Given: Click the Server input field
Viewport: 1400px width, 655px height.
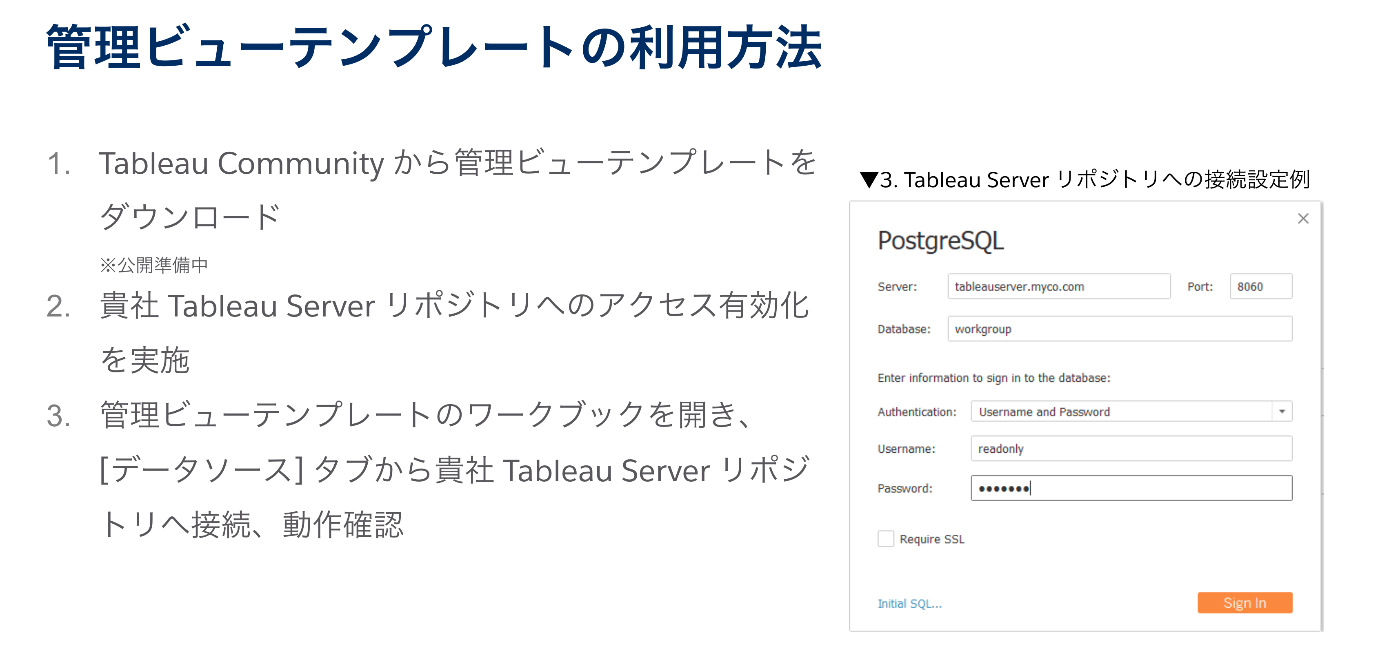Looking at the screenshot, I should point(1059,286).
